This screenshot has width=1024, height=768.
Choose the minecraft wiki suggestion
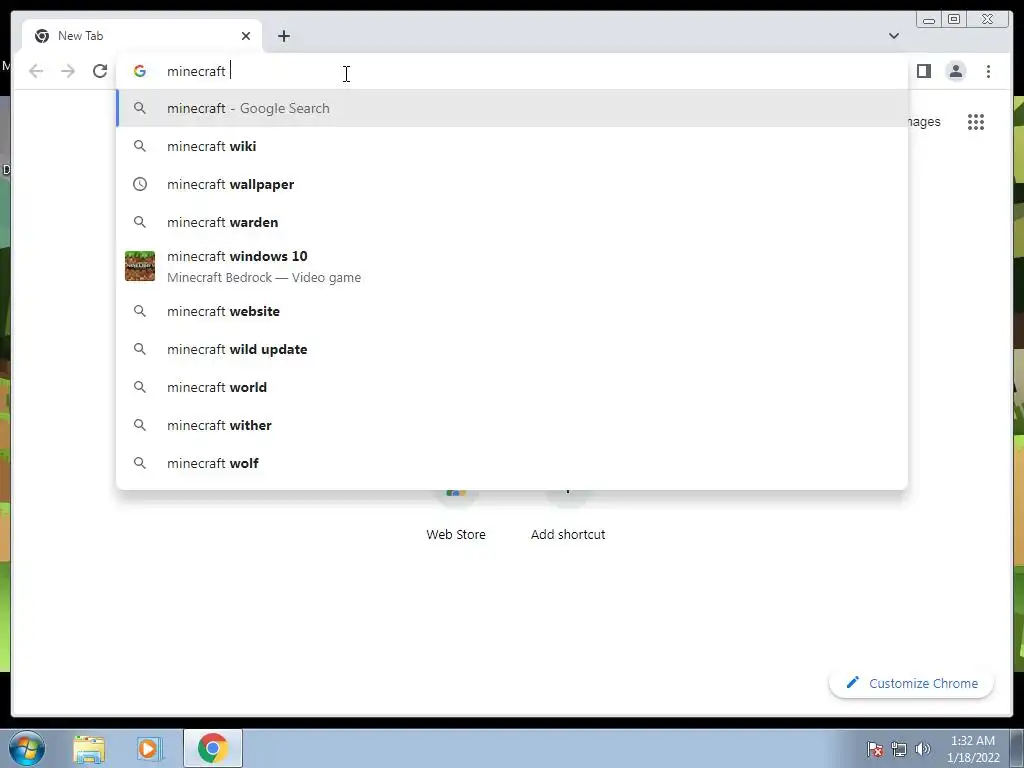point(512,146)
